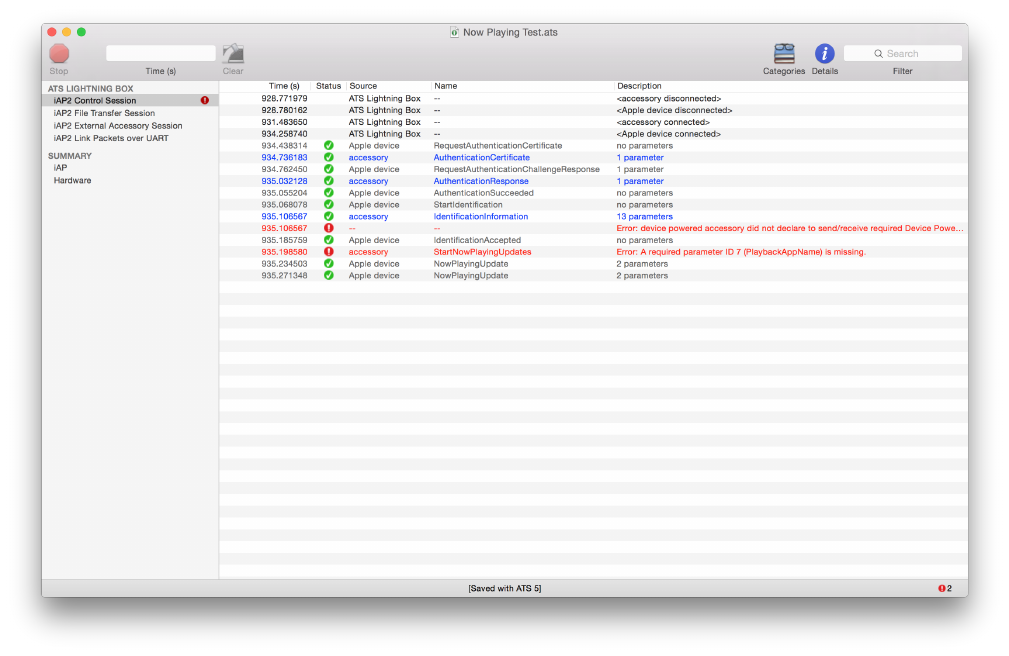Click the StartNowPlayingUpdates message name

482,252
